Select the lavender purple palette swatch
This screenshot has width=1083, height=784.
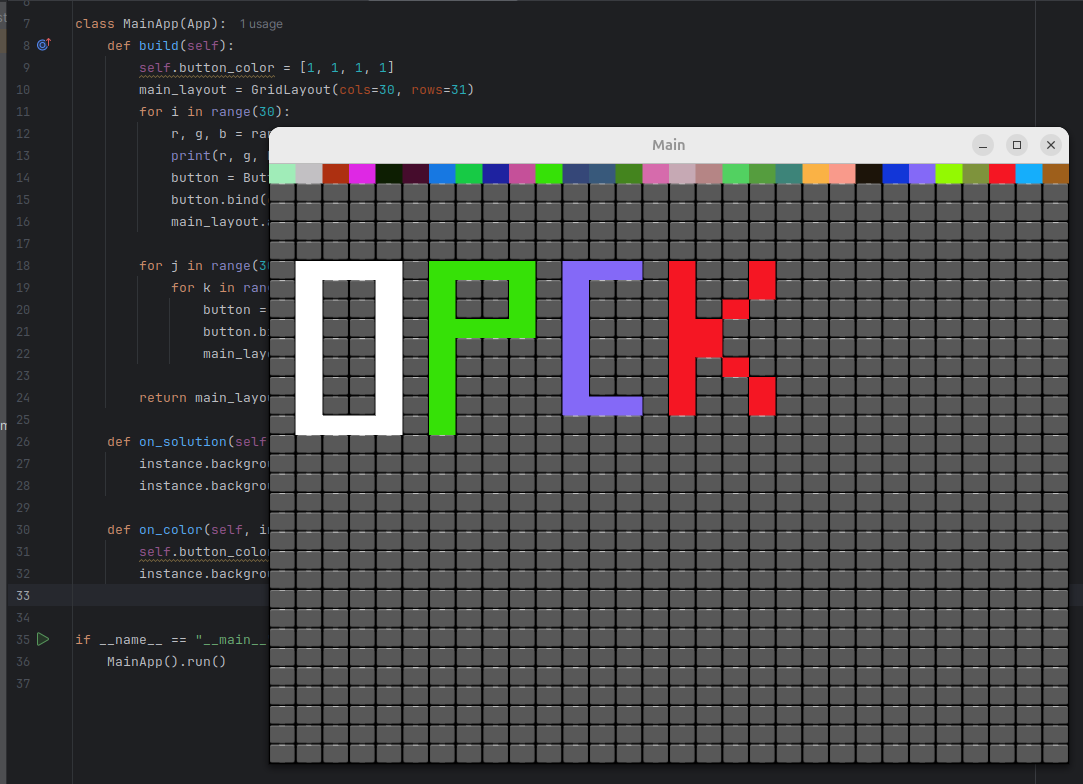point(922,173)
